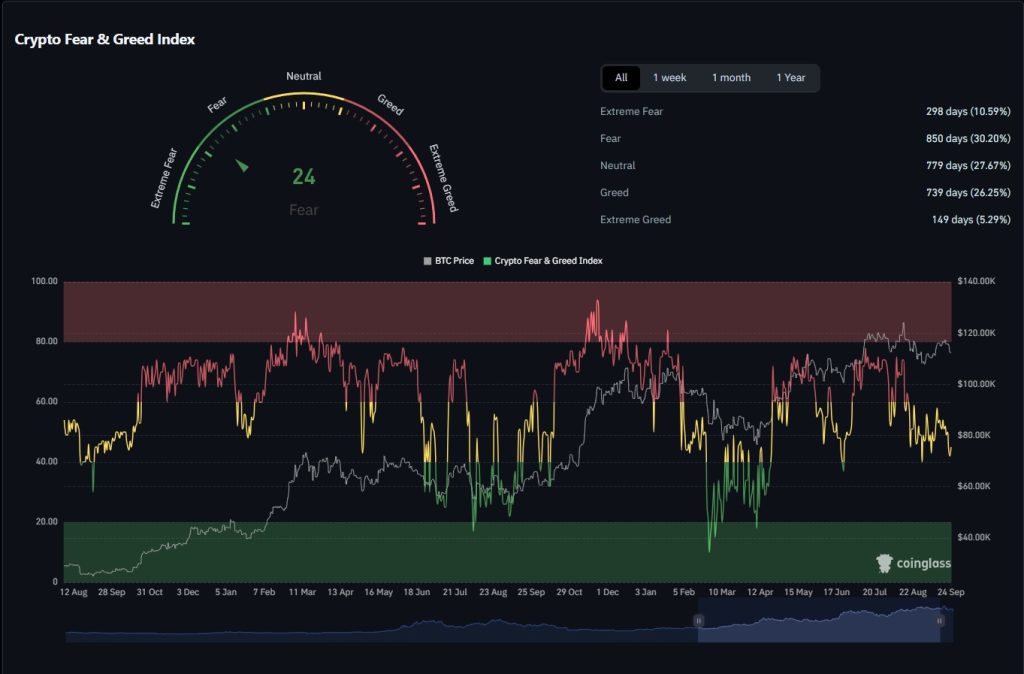
Task: Click the green Fear & Greed legend square
Action: tap(487, 261)
